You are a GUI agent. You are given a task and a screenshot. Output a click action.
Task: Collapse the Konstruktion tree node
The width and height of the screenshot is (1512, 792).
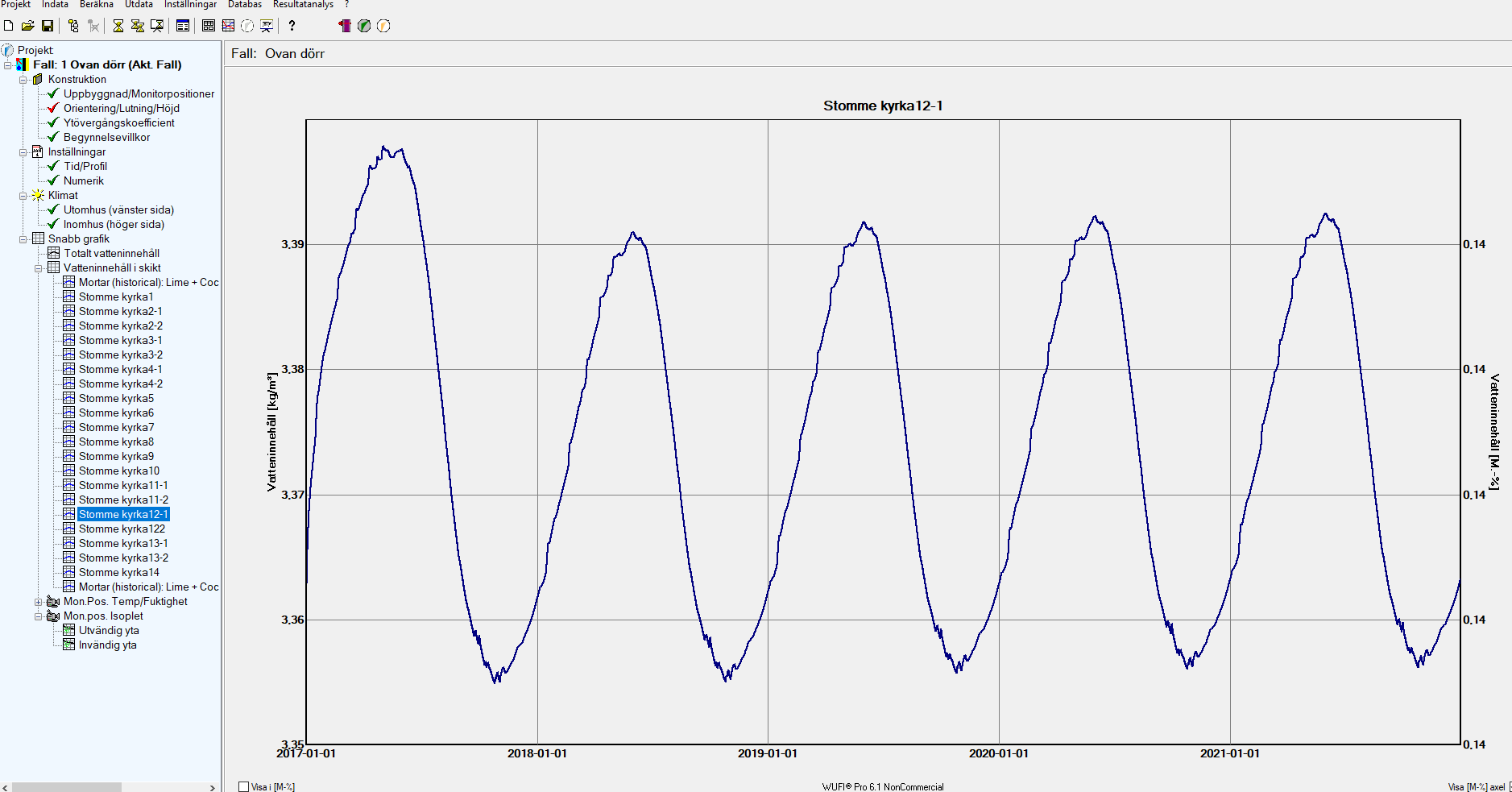point(23,80)
